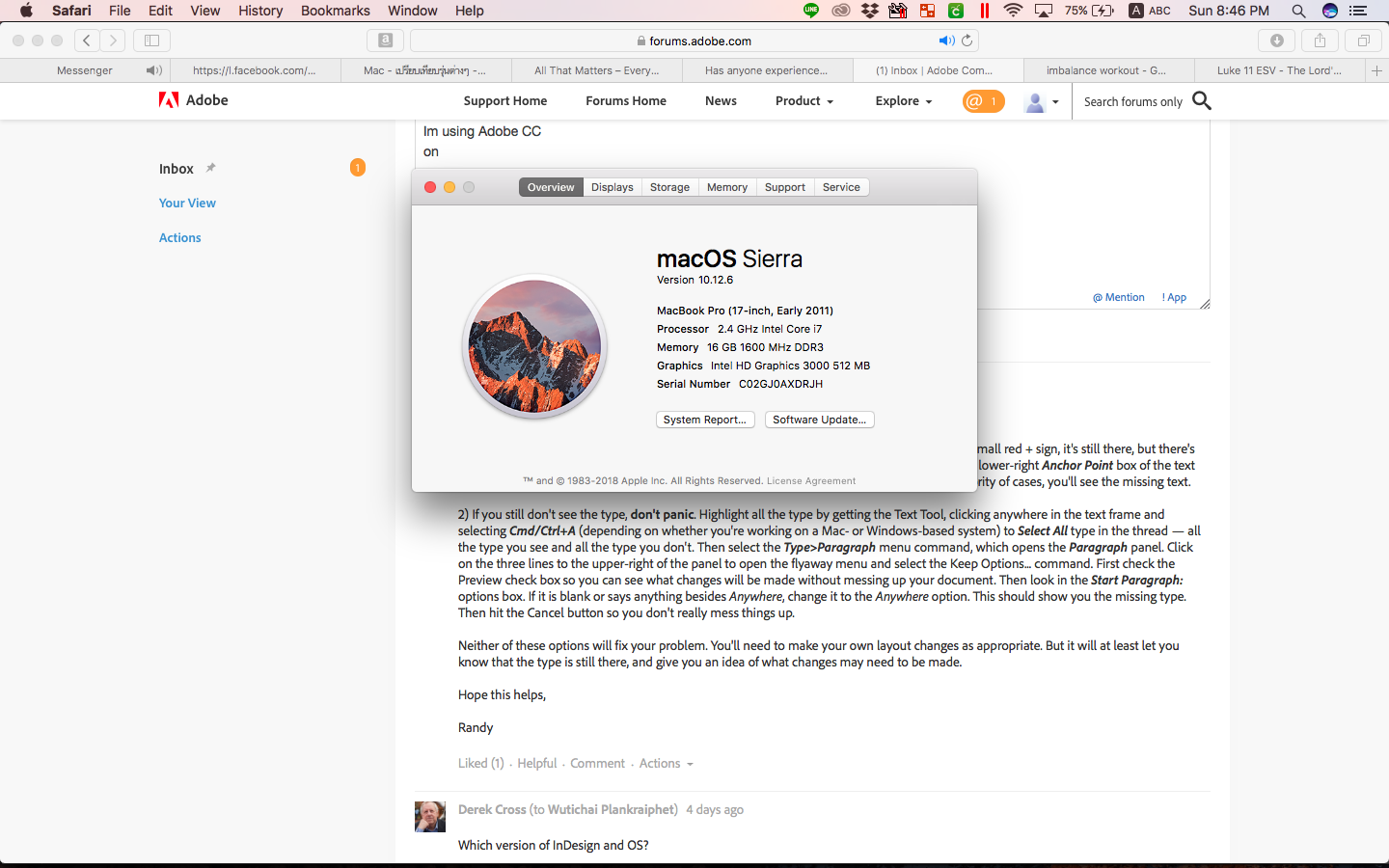Click the macOS Sierra mountain image
The image size is (1389, 868).
[x=535, y=346]
